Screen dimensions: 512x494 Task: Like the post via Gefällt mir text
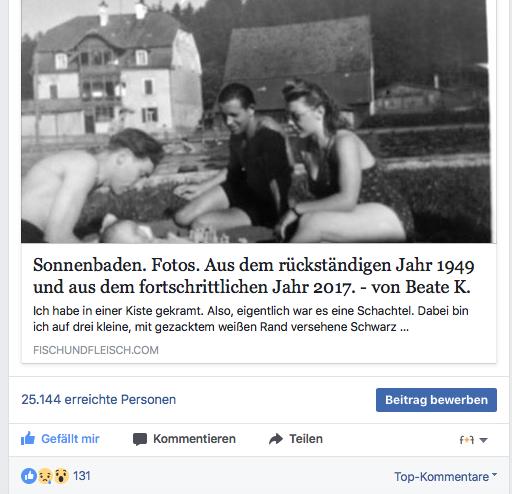[x=70, y=439]
